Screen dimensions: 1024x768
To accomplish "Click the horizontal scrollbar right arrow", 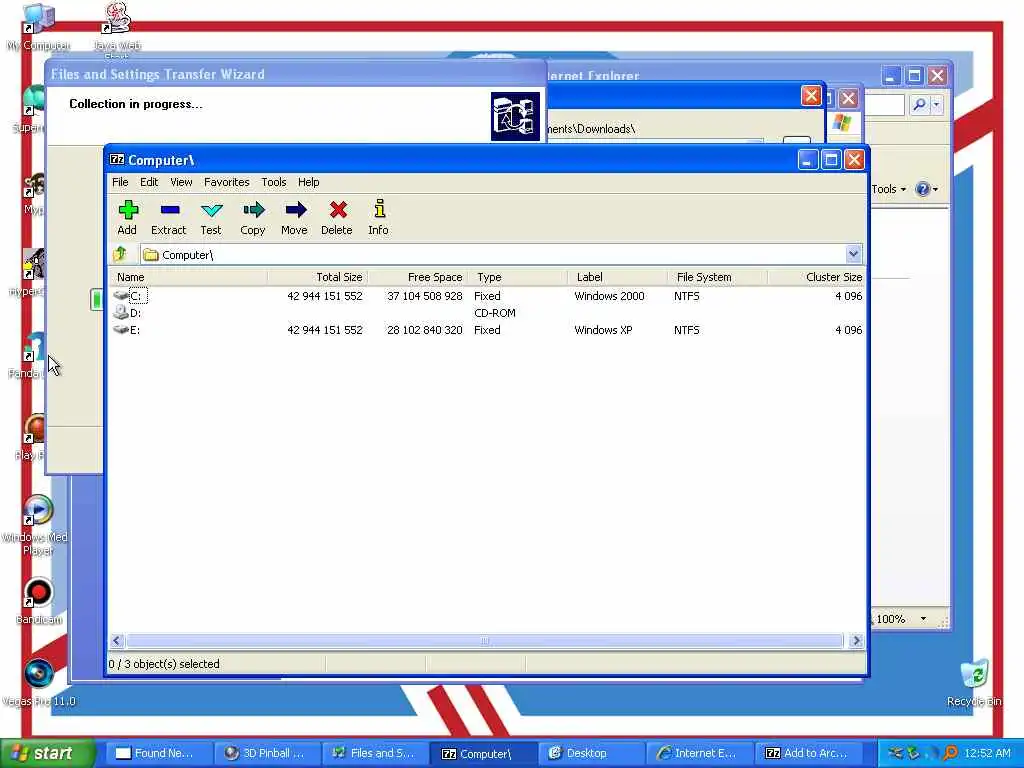I will (x=856, y=641).
